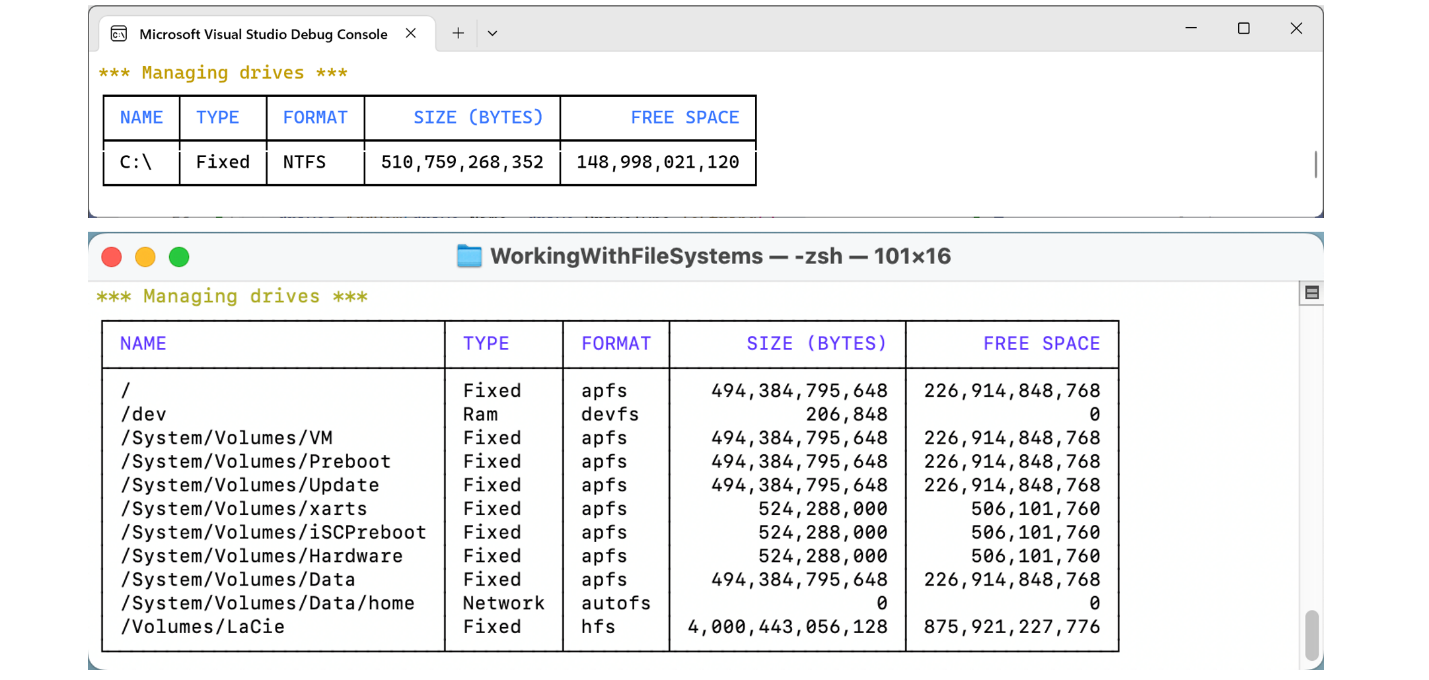The image size is (1429, 680).
Task: Click SIZE (BYTES) header in zsh table
Action: tap(817, 343)
